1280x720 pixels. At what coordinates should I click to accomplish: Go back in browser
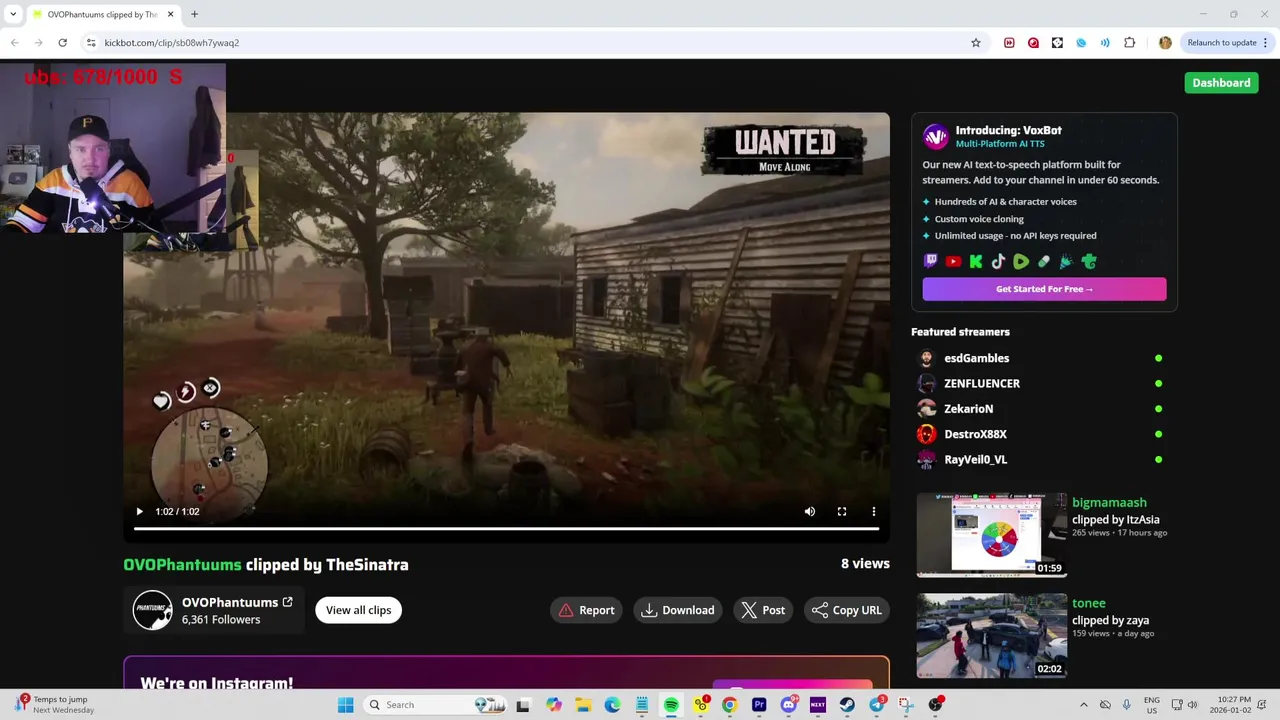click(15, 43)
